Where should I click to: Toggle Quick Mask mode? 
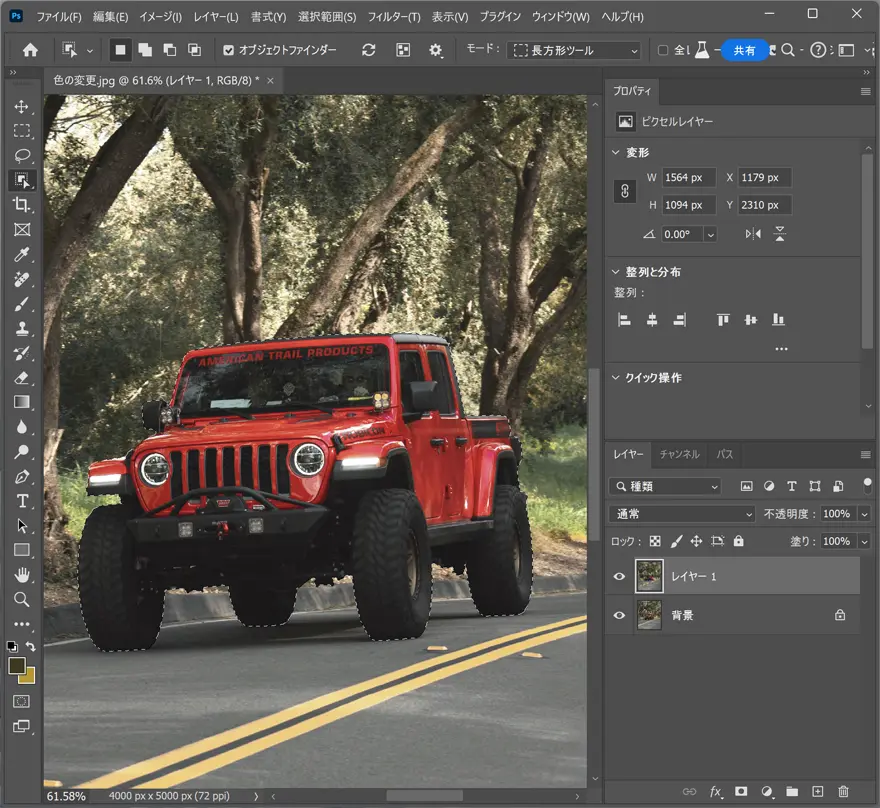(21, 701)
